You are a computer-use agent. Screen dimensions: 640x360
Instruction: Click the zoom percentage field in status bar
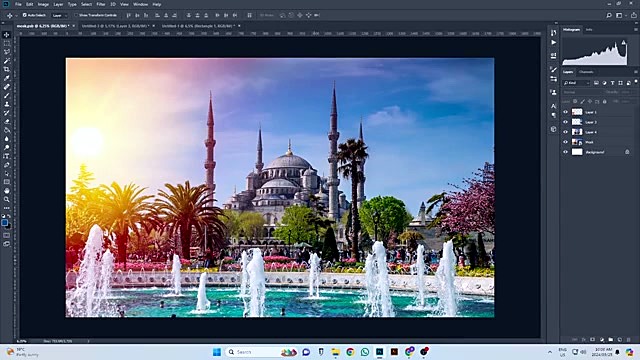[x=21, y=341]
